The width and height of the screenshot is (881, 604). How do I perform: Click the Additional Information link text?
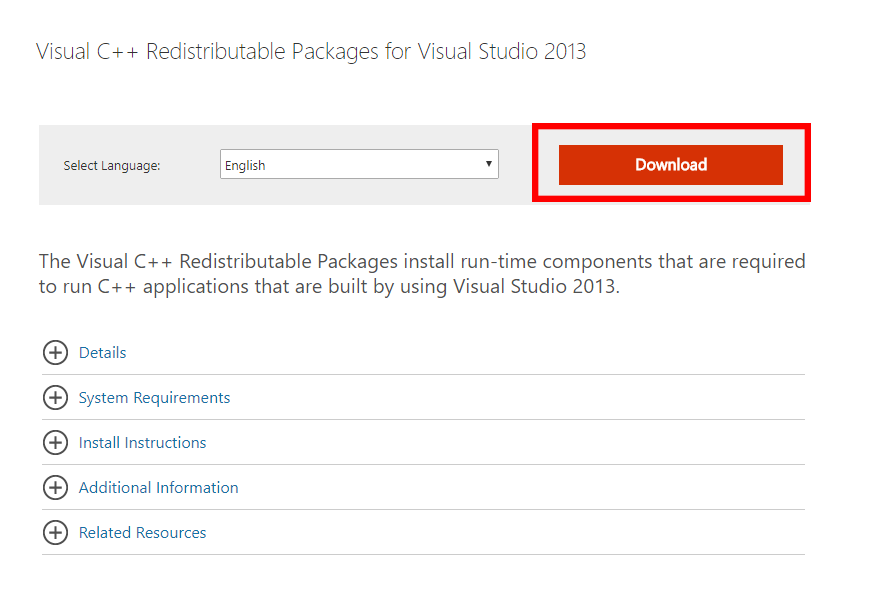coord(158,488)
